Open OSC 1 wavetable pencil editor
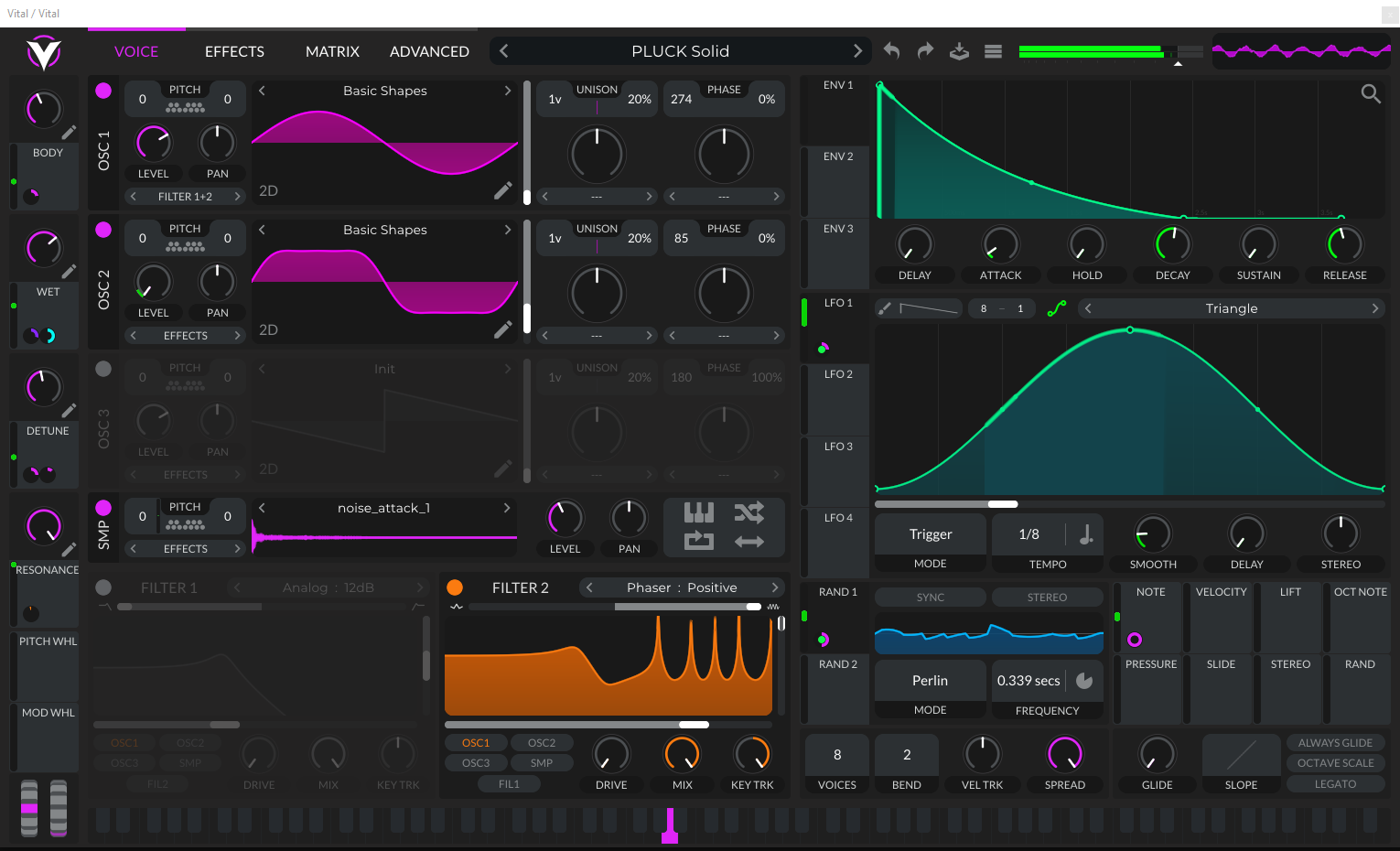 (502, 190)
